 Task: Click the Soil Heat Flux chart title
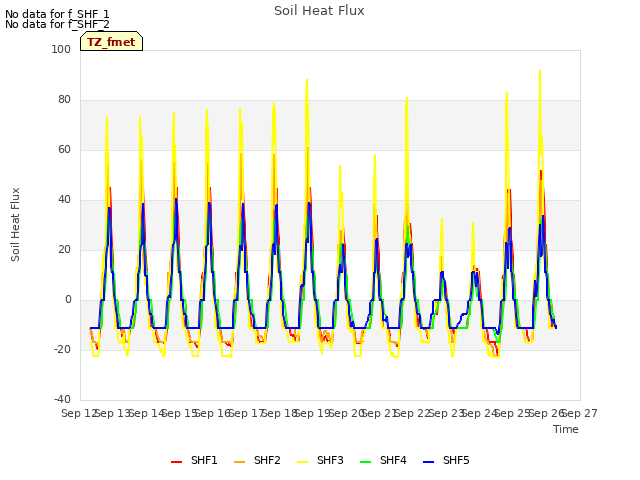pyautogui.click(x=319, y=11)
